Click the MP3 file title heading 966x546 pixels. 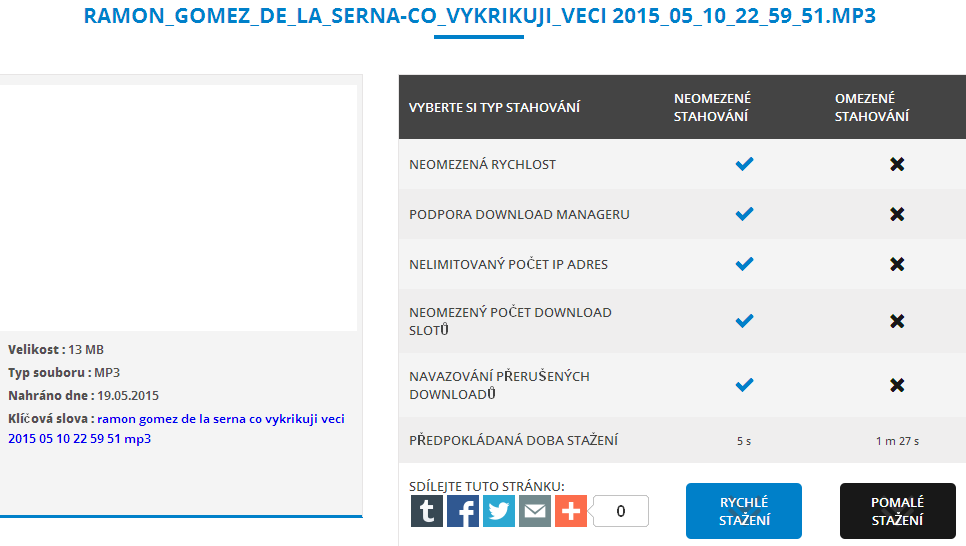coord(479,16)
